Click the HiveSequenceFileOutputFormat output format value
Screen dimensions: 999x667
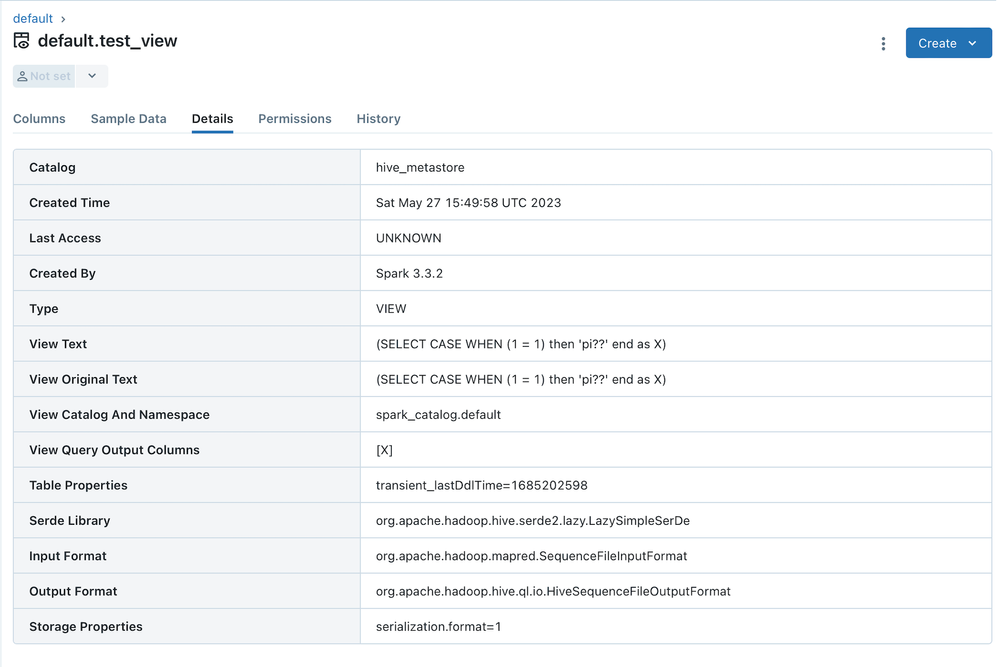553,592
